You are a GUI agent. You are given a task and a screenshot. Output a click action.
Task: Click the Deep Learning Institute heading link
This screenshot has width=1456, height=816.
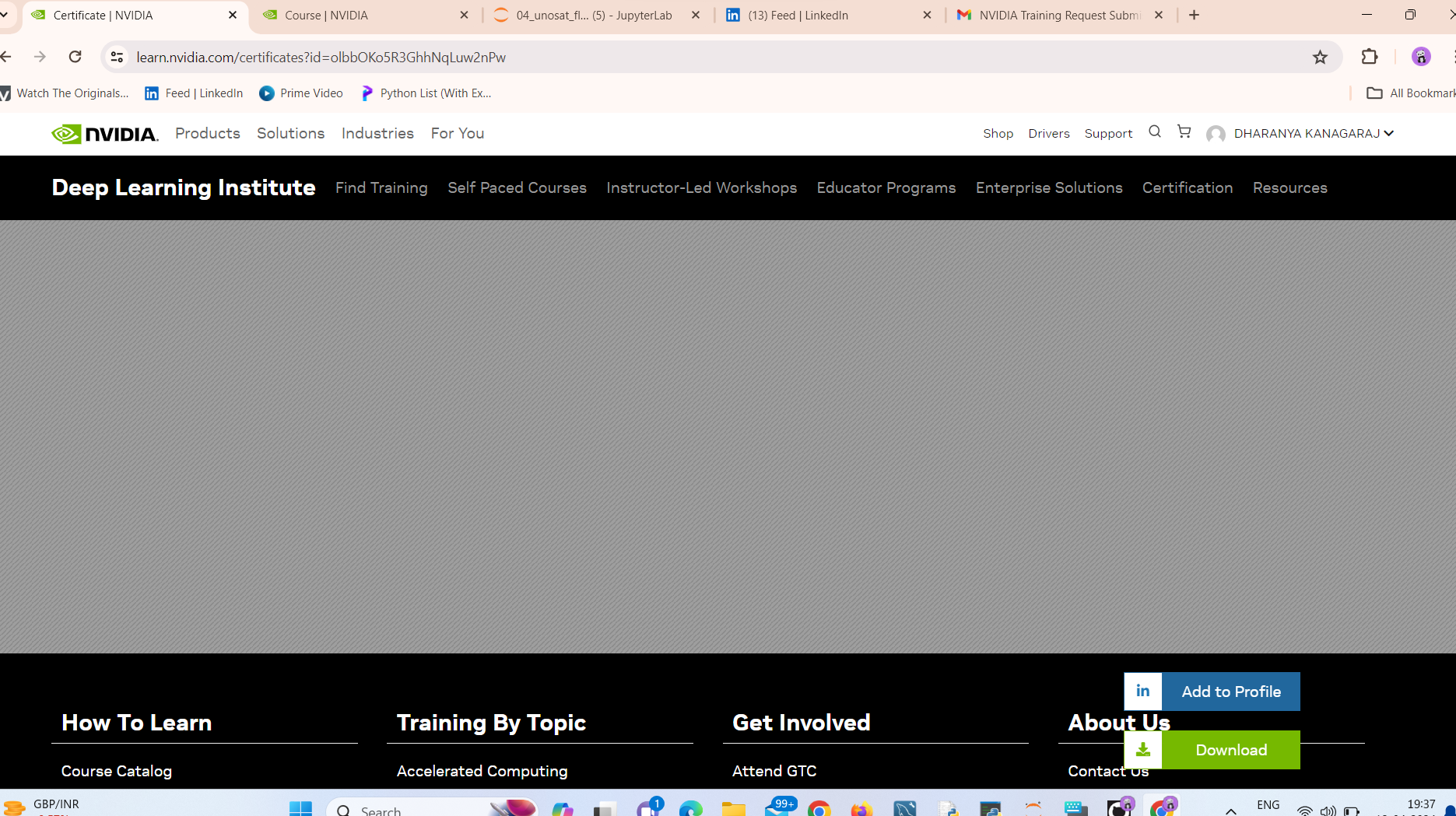pos(184,187)
